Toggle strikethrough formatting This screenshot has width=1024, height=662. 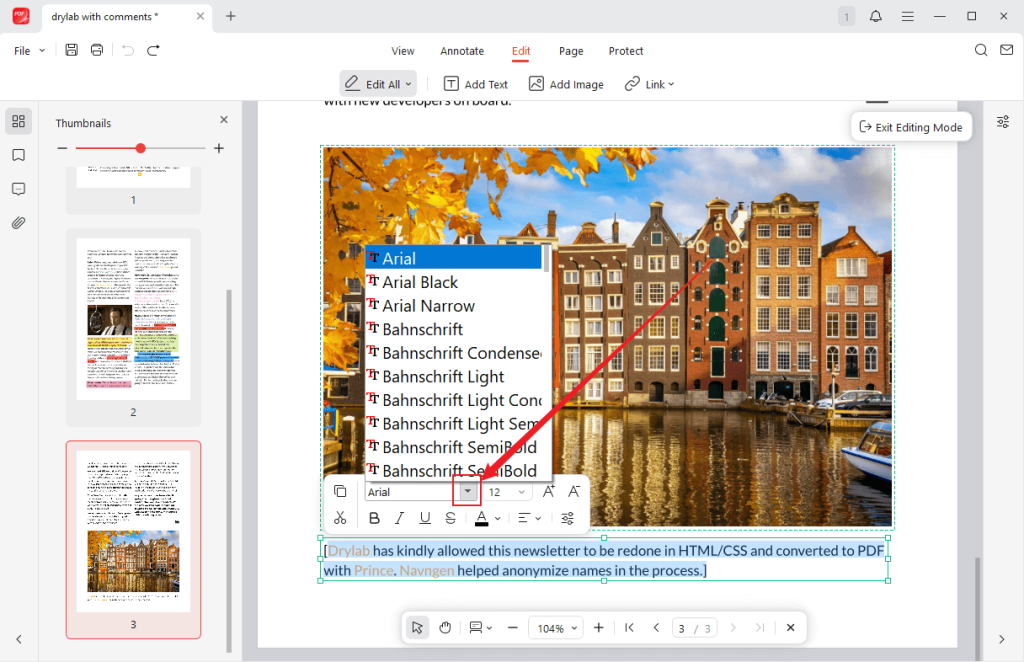[x=449, y=518]
